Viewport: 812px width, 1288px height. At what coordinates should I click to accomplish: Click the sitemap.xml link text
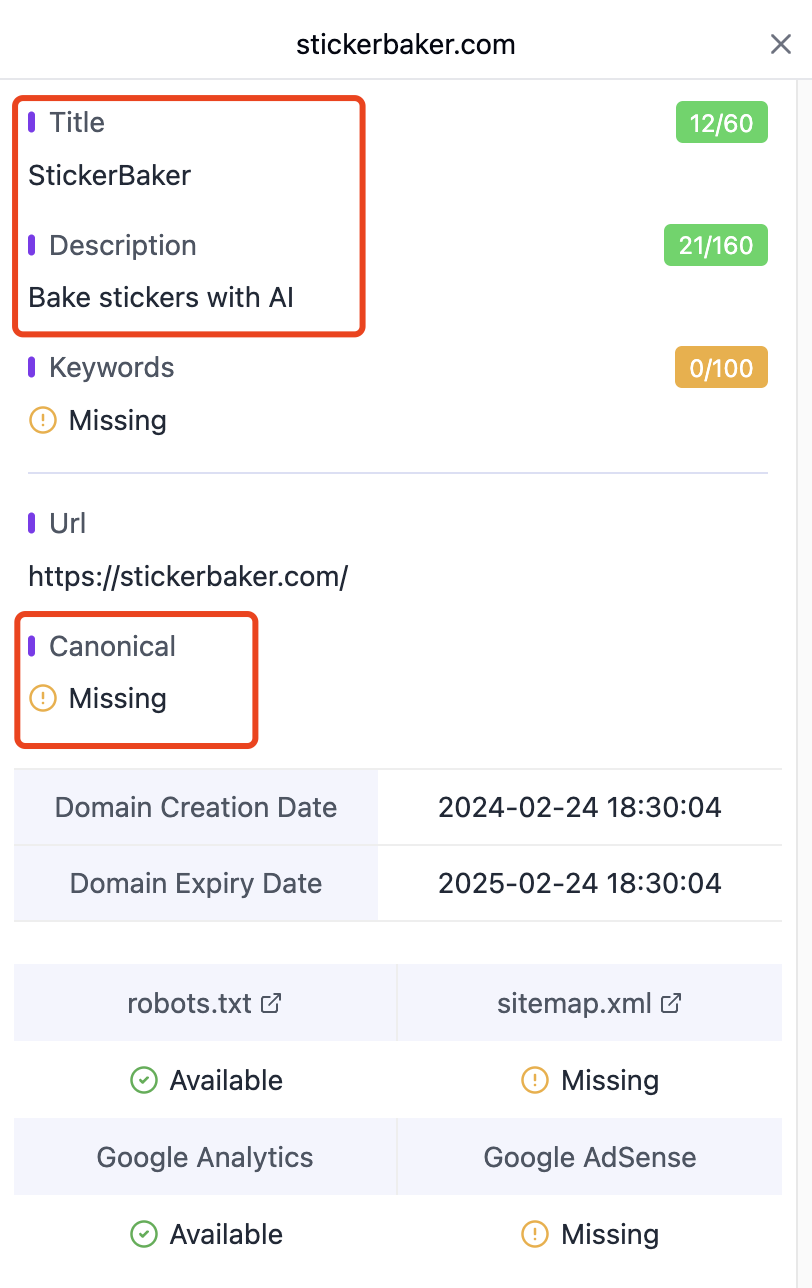574,1003
